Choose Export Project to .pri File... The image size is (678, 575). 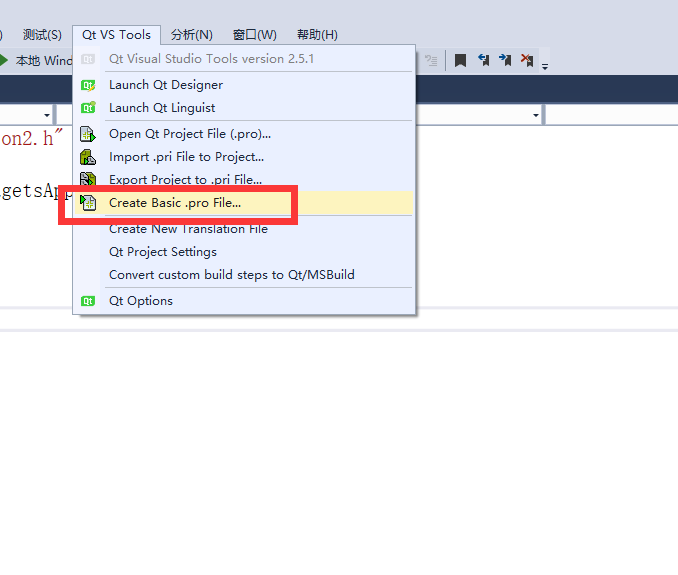click(x=244, y=179)
